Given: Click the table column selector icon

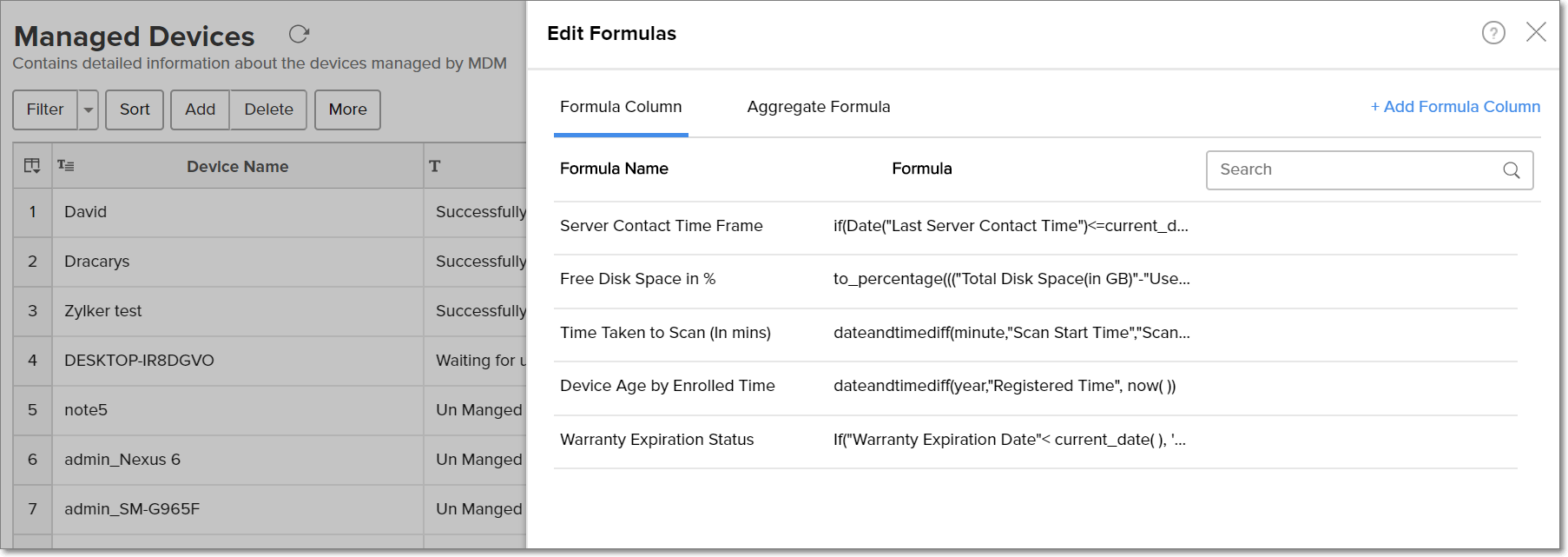Looking at the screenshot, I should (32, 166).
